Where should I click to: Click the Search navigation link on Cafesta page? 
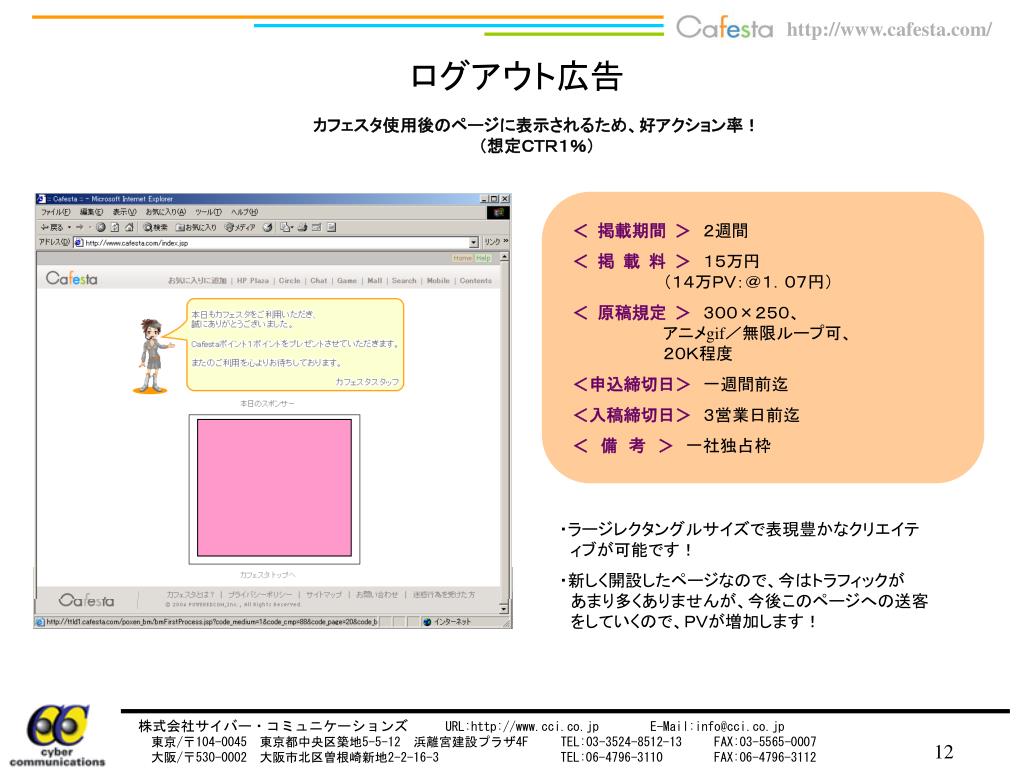pos(404,281)
